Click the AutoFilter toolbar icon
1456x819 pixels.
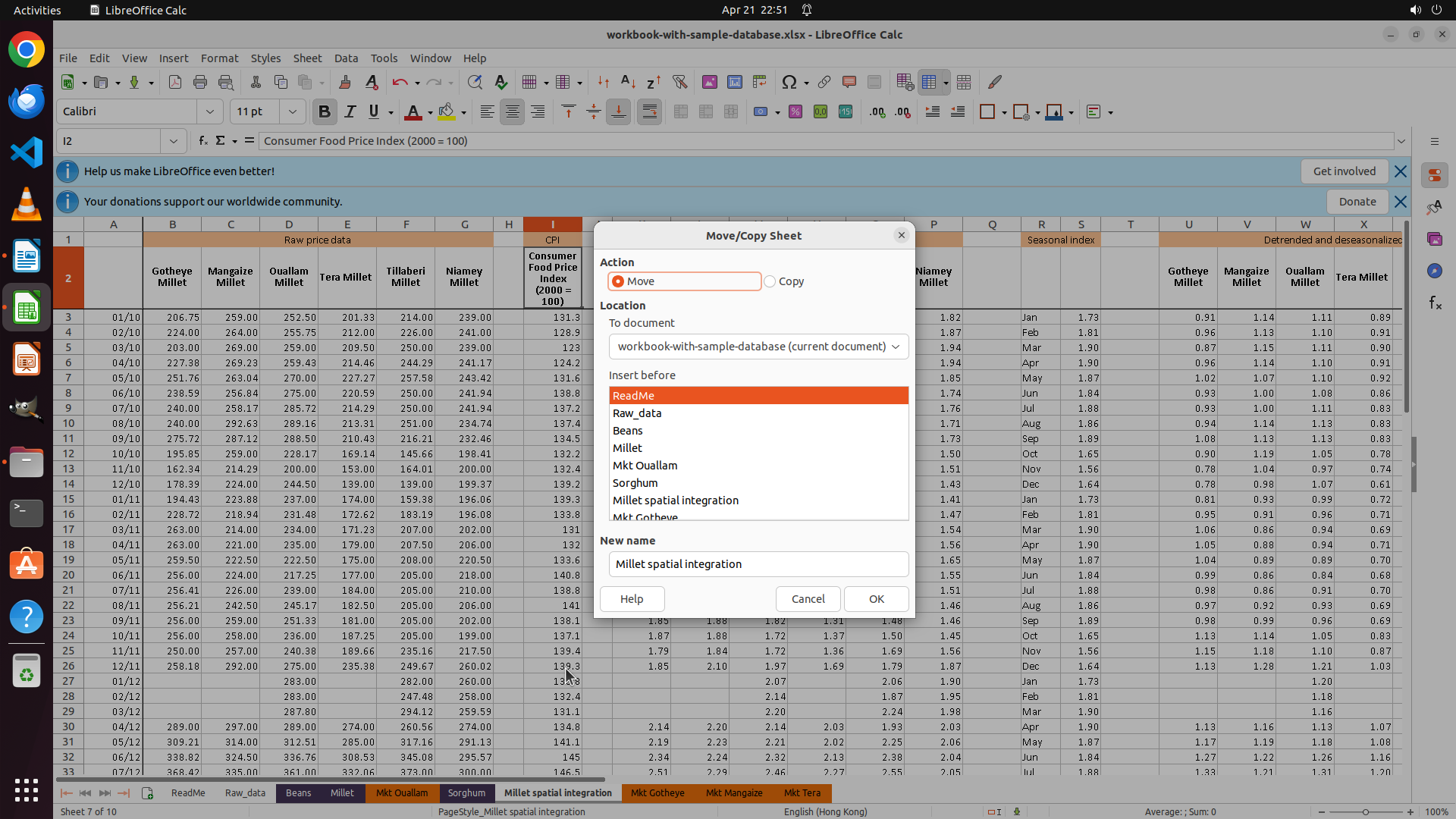(x=679, y=82)
